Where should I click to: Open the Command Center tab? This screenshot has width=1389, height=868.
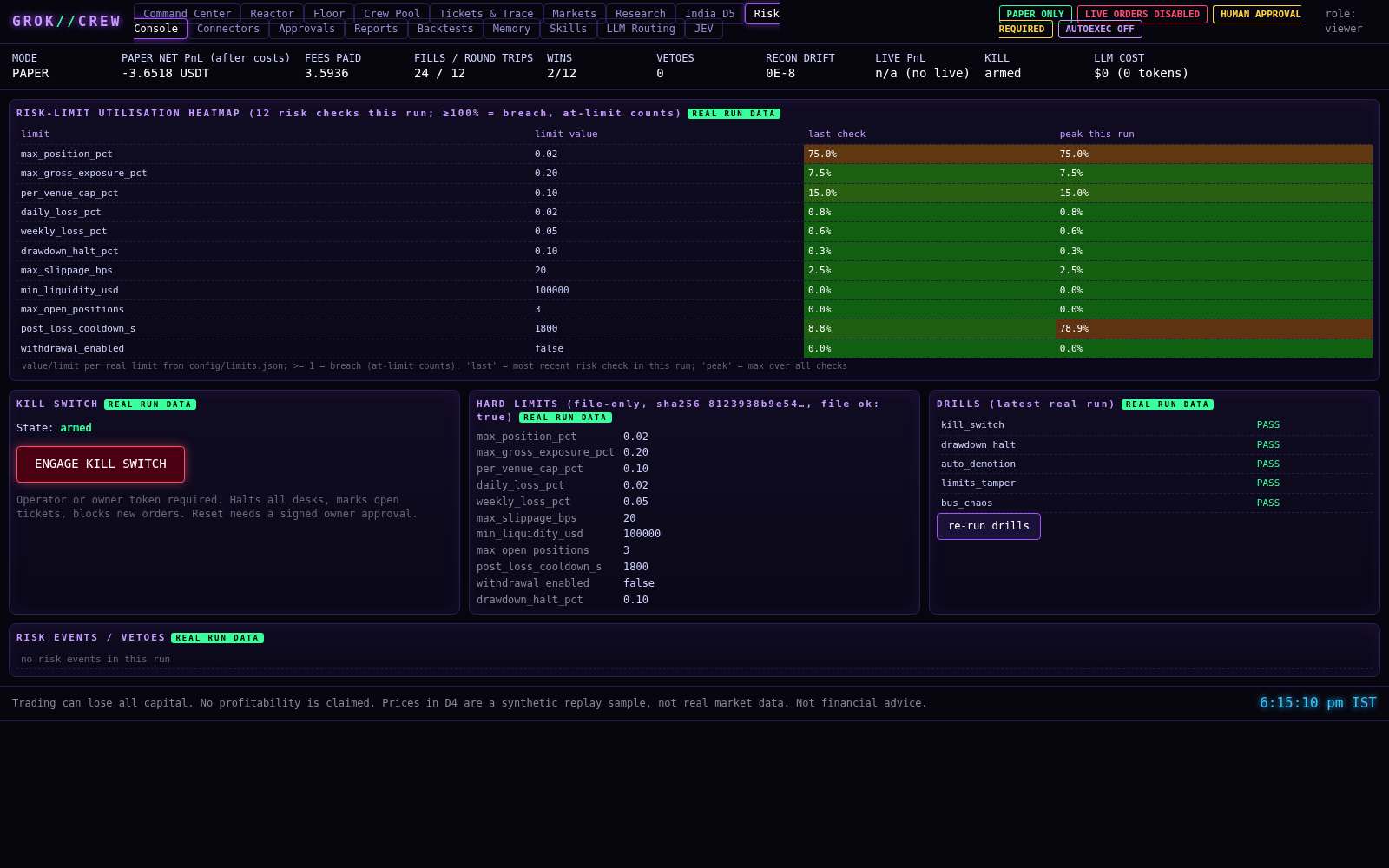tap(187, 13)
